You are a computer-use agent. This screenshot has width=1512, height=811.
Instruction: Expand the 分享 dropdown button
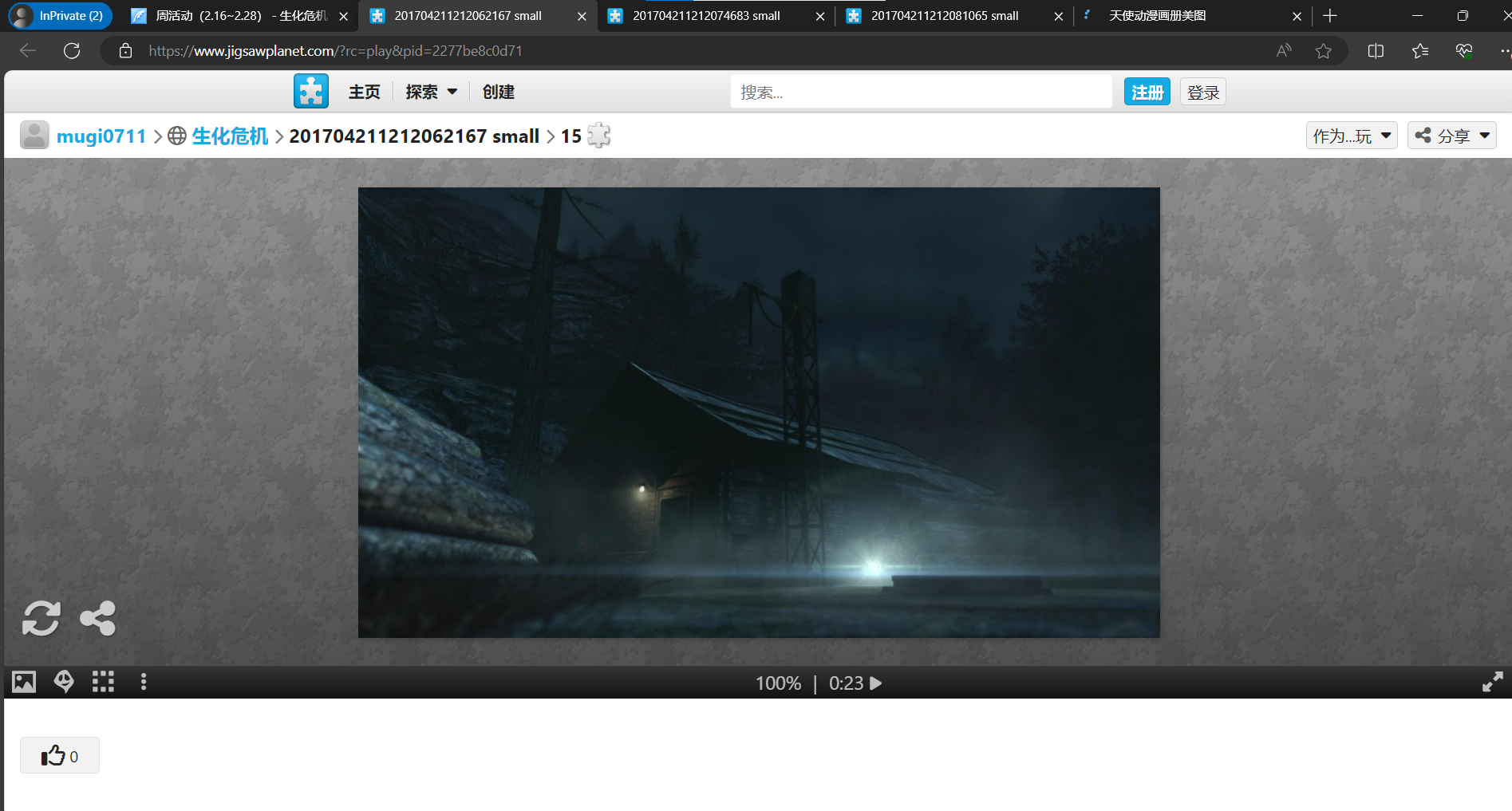(x=1451, y=136)
